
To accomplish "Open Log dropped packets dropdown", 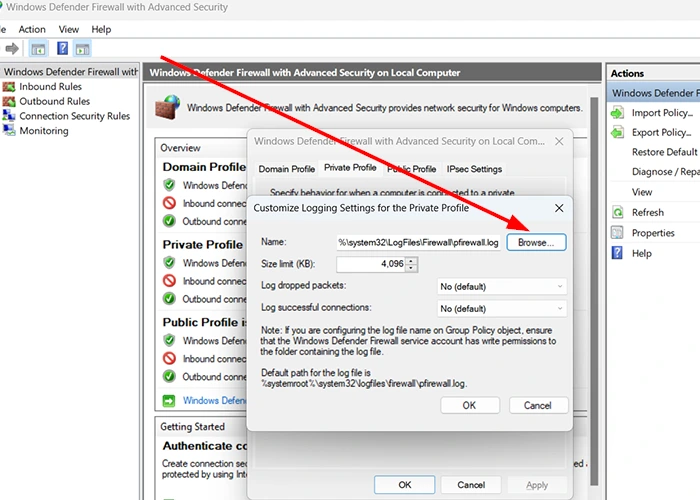I will [x=502, y=287].
